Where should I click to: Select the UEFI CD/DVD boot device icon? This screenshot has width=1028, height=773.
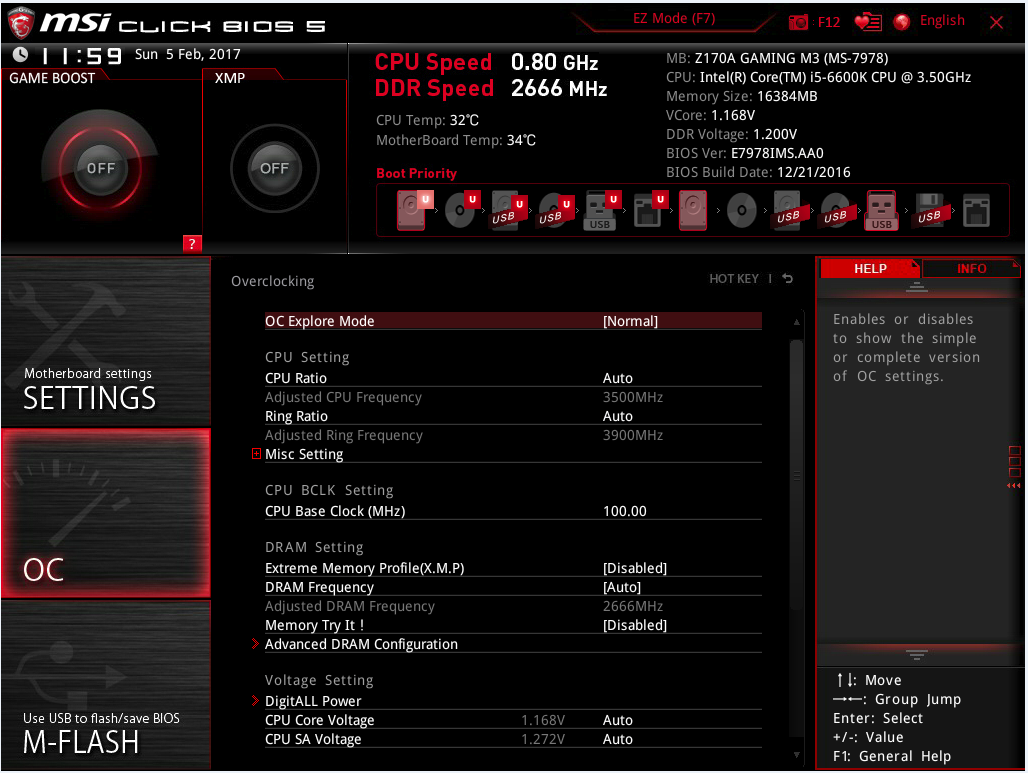pyautogui.click(x=462, y=210)
